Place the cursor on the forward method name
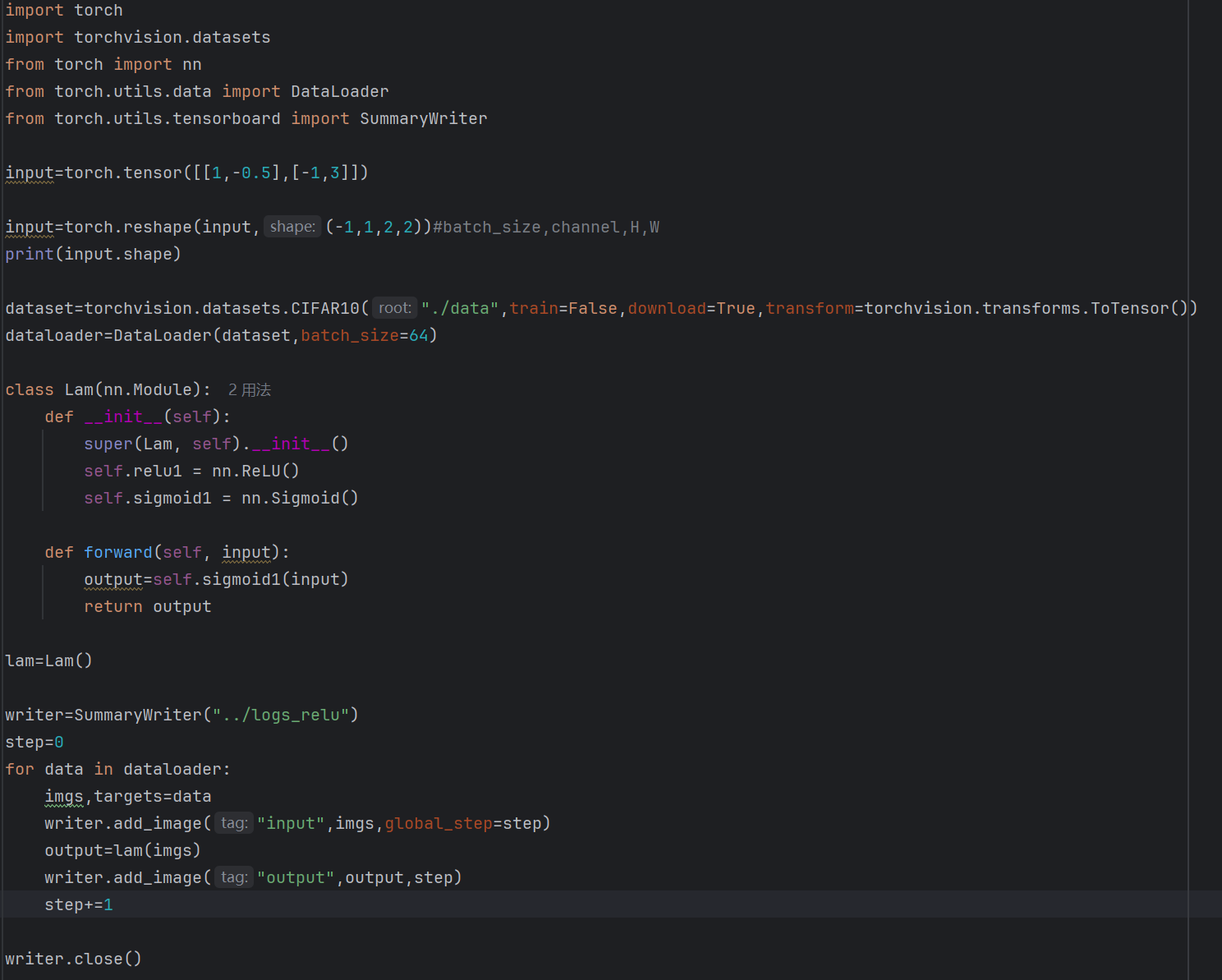Image resolution: width=1222 pixels, height=980 pixels. 117,553
